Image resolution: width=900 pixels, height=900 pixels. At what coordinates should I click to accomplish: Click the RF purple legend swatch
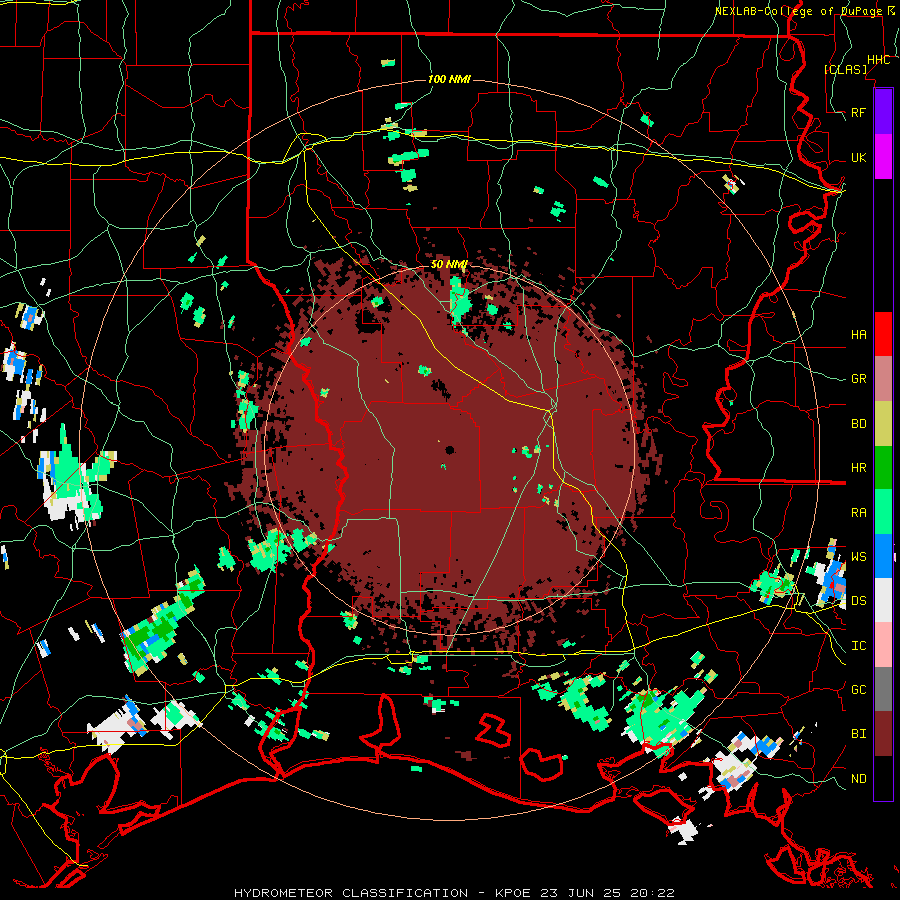(x=883, y=112)
